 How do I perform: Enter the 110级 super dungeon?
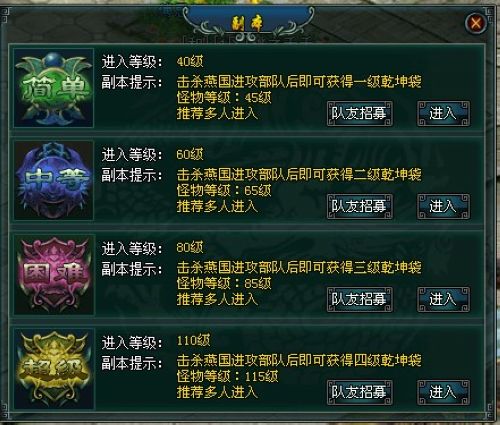[444, 392]
